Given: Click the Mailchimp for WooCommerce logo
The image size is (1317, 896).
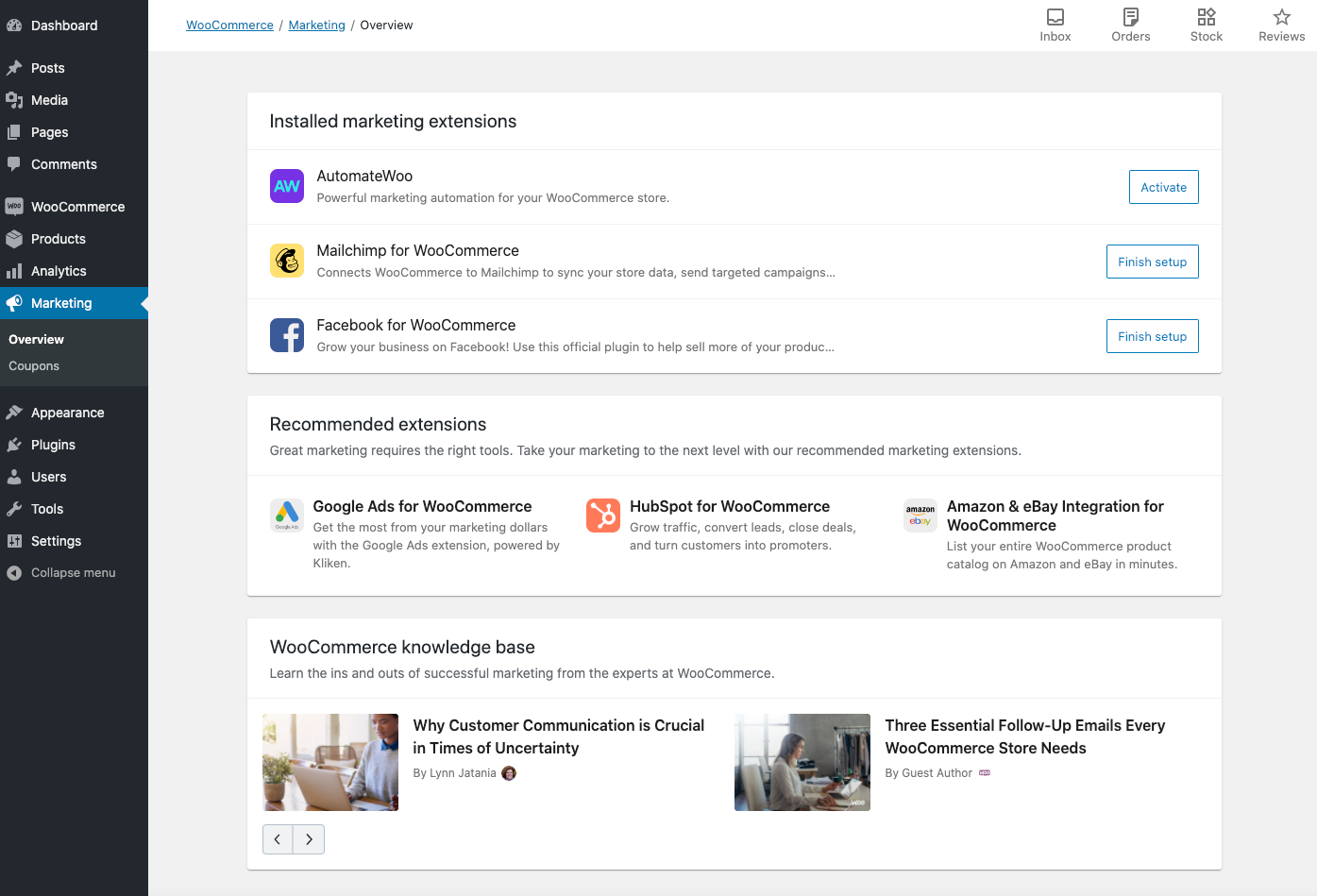Looking at the screenshot, I should [287, 261].
